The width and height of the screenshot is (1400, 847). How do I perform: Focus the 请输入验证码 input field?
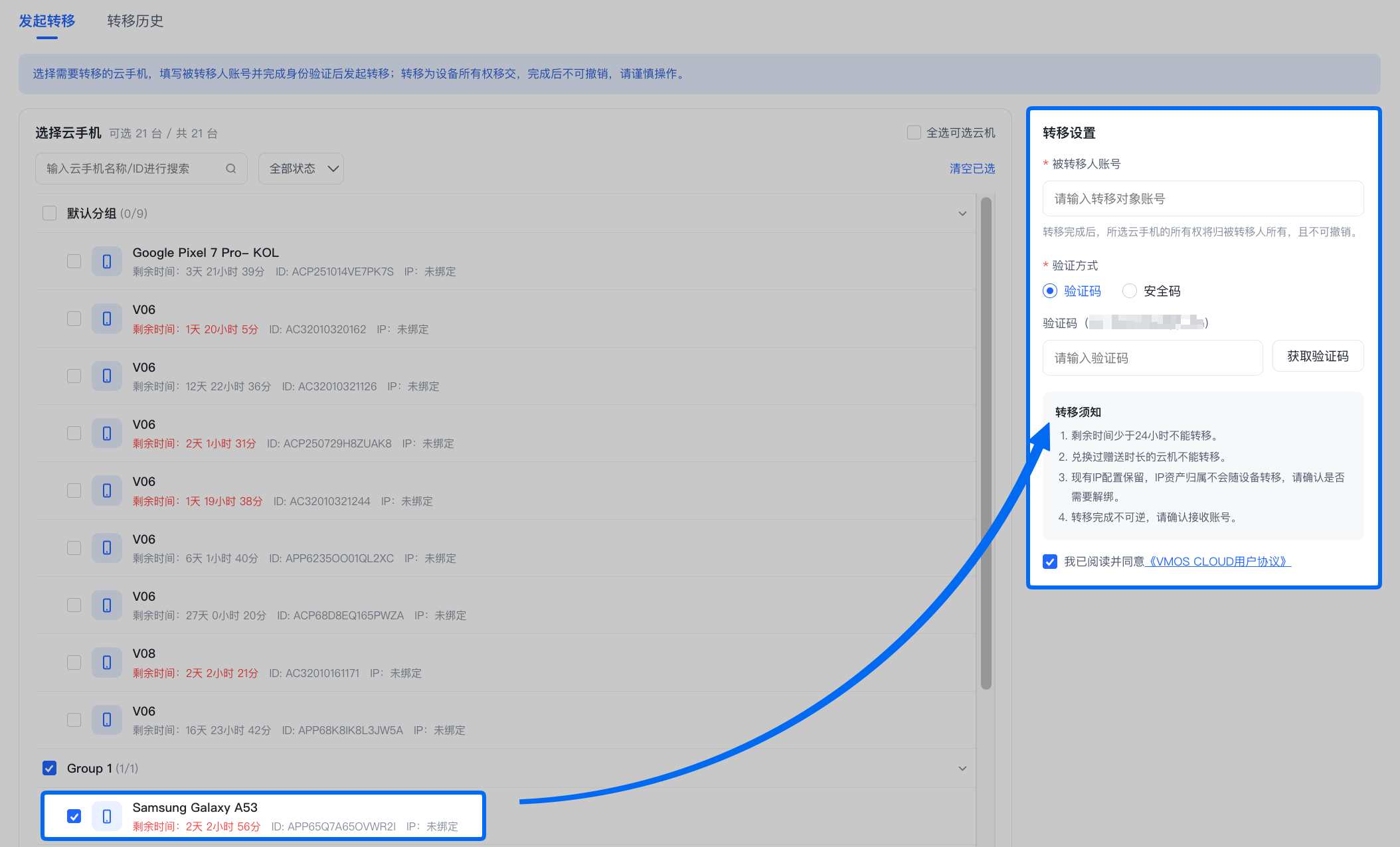[1152, 358]
